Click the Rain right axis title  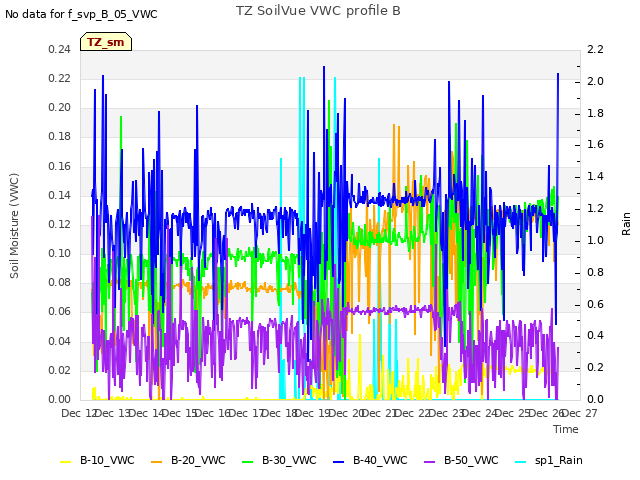[626, 224]
